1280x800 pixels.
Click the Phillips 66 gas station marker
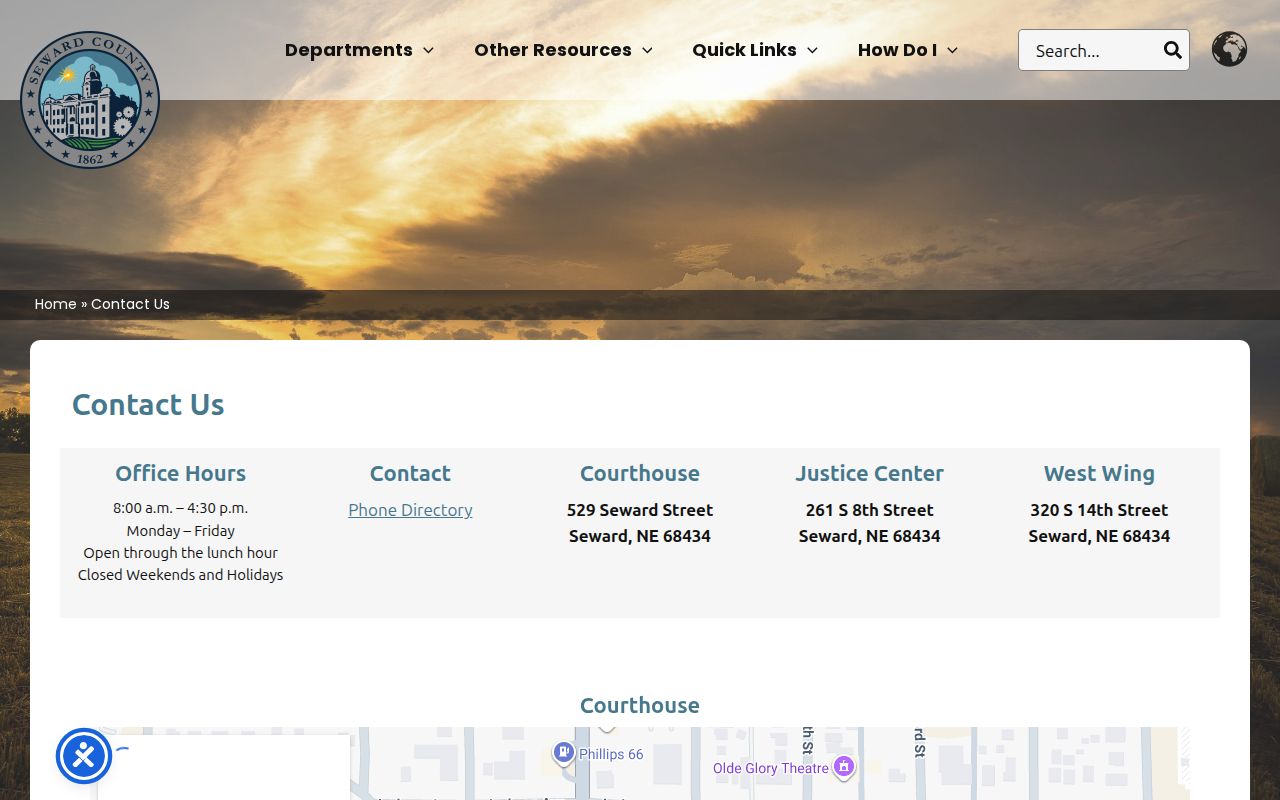point(564,752)
